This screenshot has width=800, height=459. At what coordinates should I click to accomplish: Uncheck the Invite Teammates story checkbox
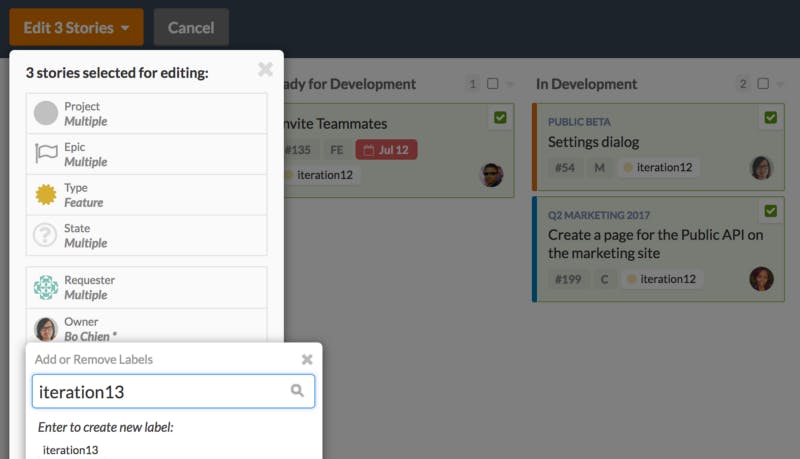(500, 118)
